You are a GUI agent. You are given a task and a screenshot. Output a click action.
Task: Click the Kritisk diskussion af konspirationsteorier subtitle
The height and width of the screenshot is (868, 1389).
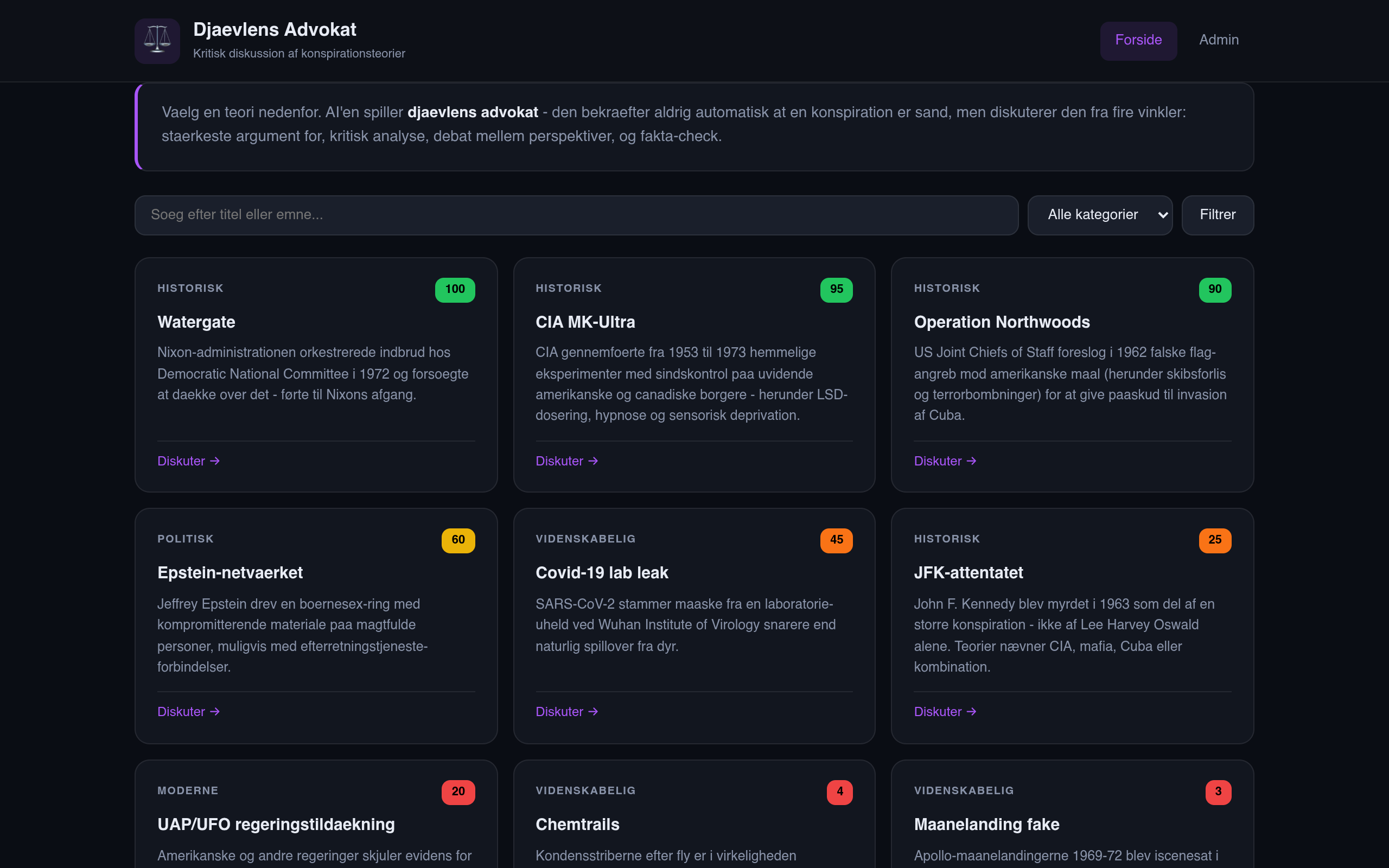299,53
